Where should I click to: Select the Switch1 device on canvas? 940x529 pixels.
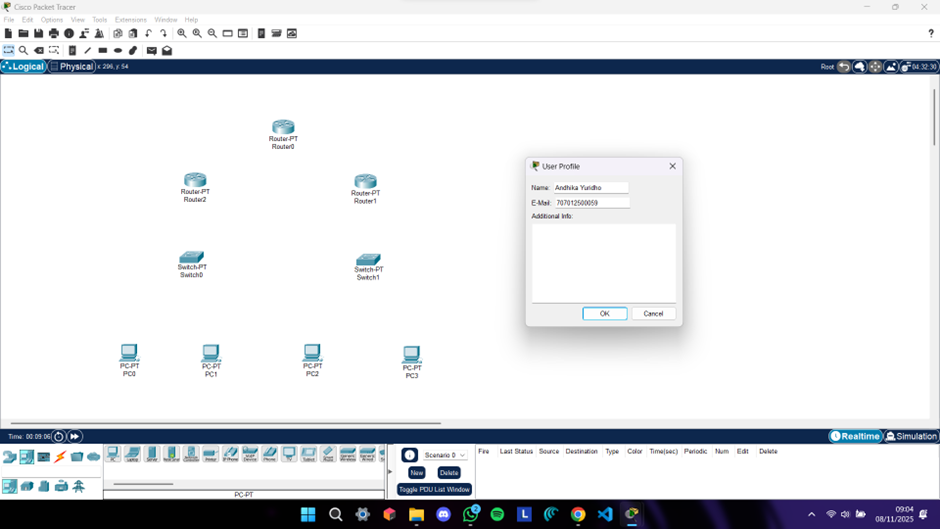[368, 260]
